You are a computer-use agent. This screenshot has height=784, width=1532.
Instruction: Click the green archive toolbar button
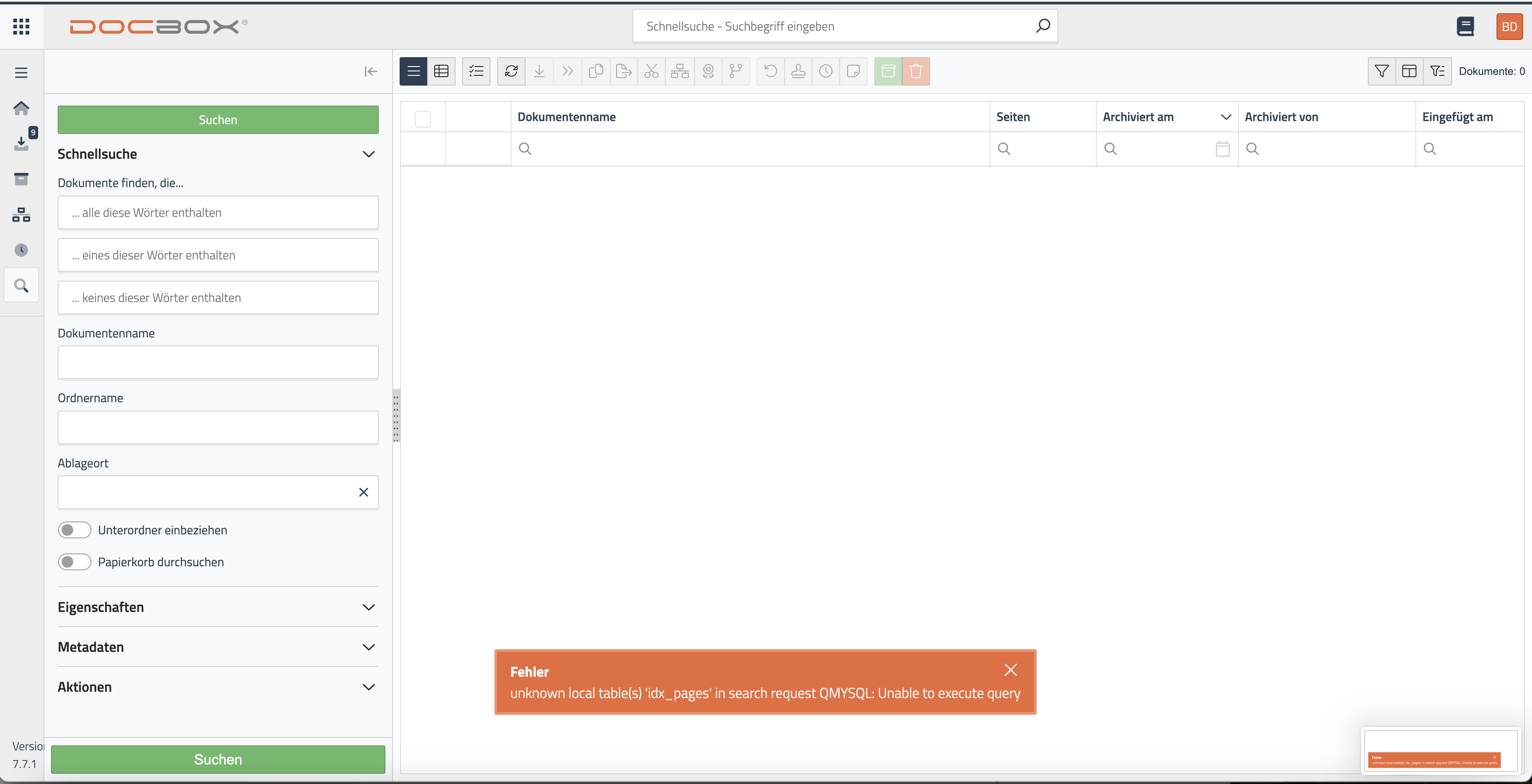(x=888, y=71)
